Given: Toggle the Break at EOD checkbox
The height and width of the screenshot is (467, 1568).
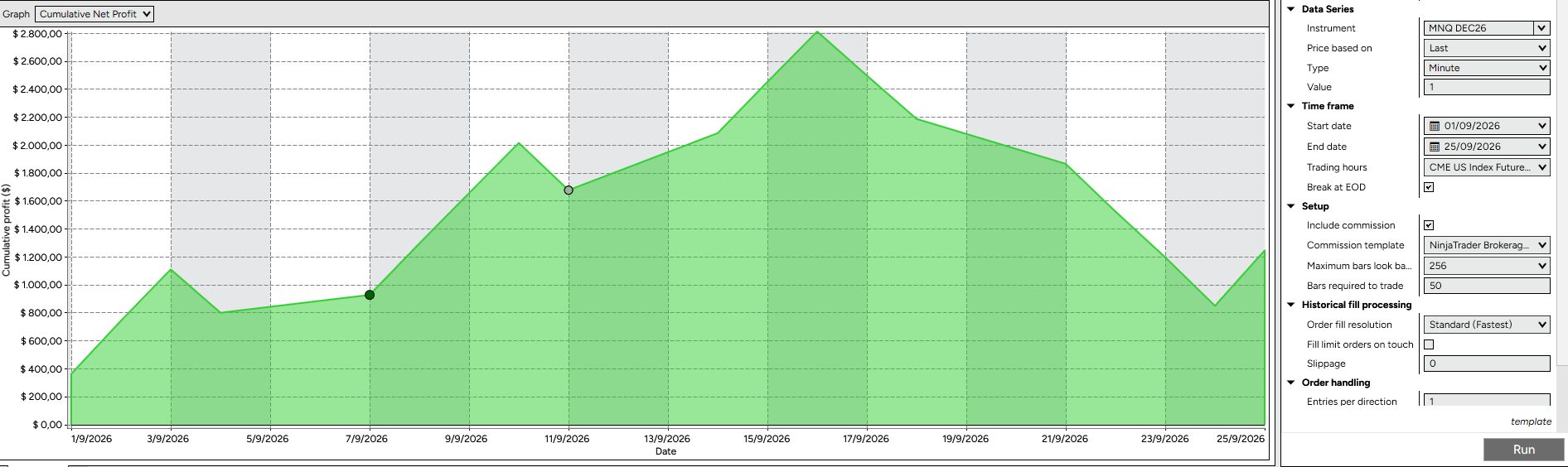Looking at the screenshot, I should [1429, 187].
